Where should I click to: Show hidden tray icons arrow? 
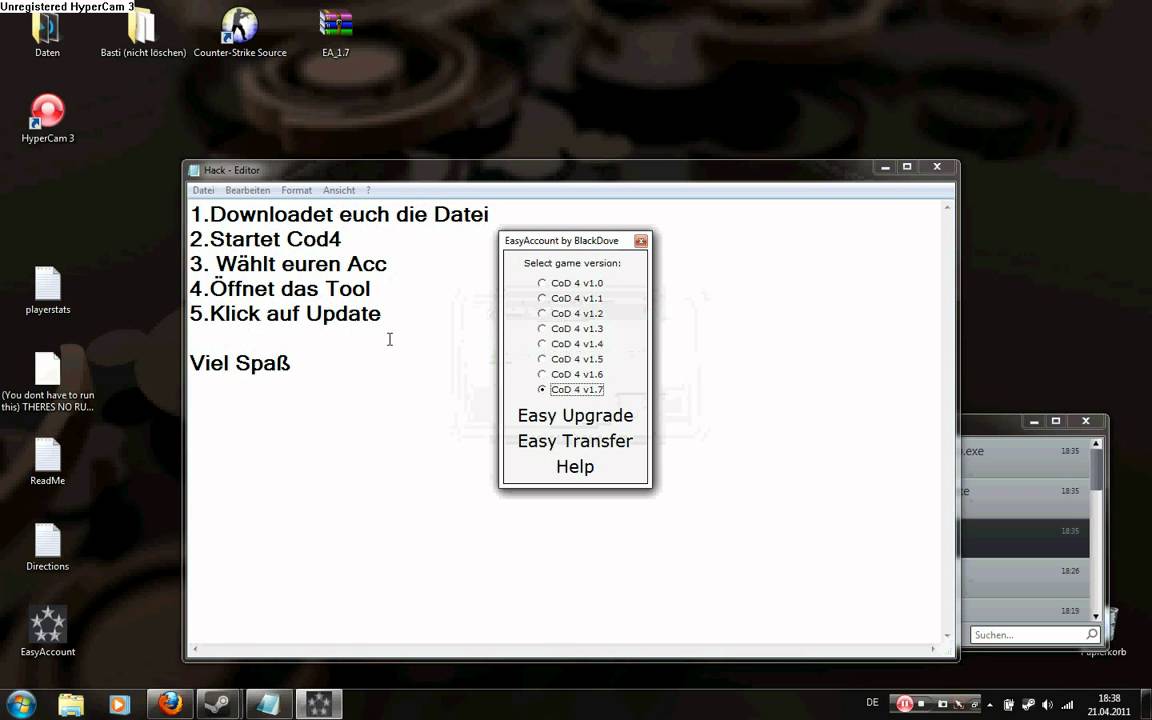(x=990, y=705)
